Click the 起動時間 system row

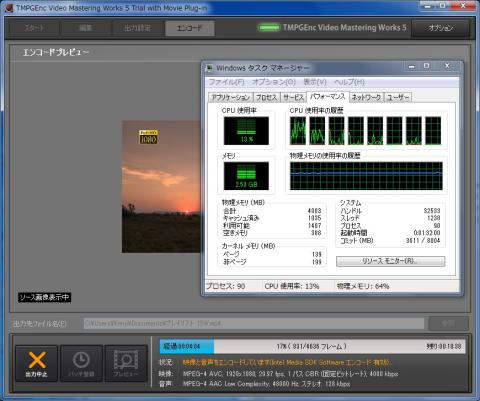coord(390,233)
